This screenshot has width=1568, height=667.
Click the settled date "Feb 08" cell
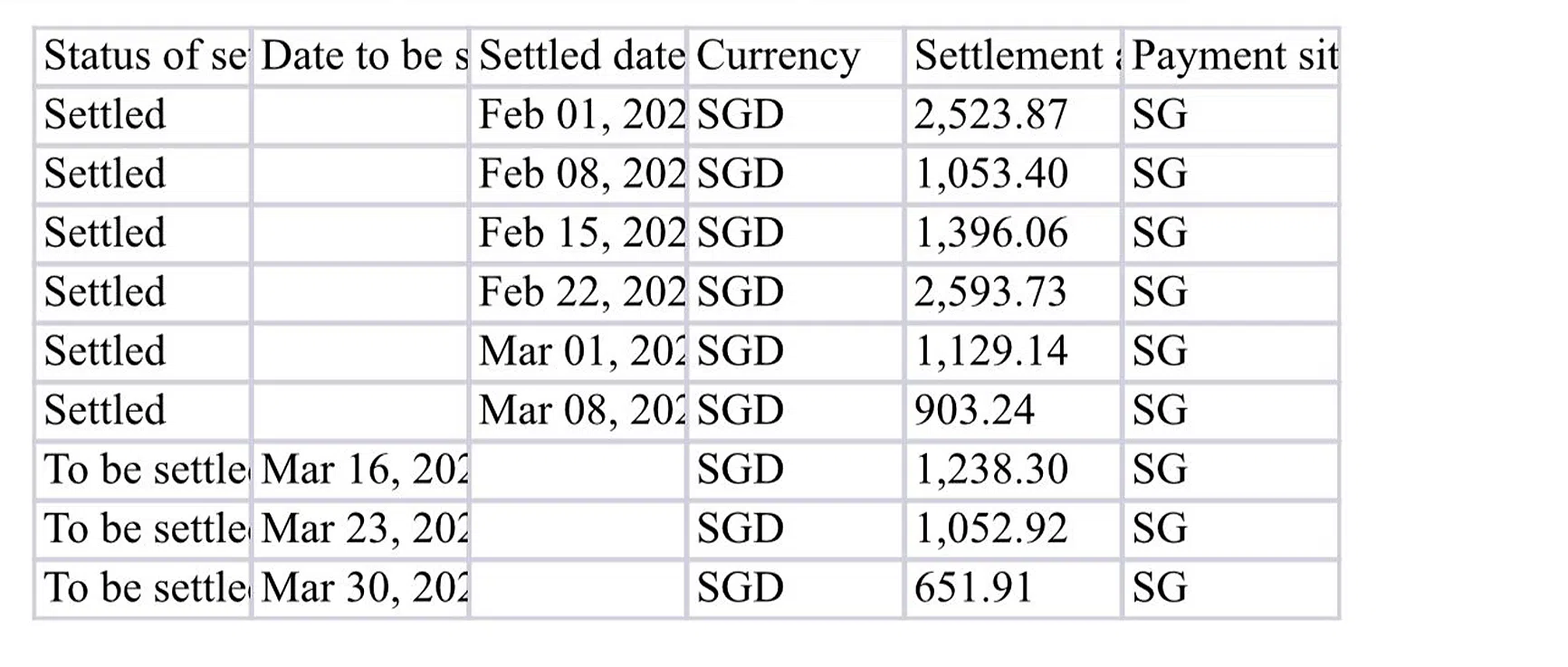[x=579, y=174]
